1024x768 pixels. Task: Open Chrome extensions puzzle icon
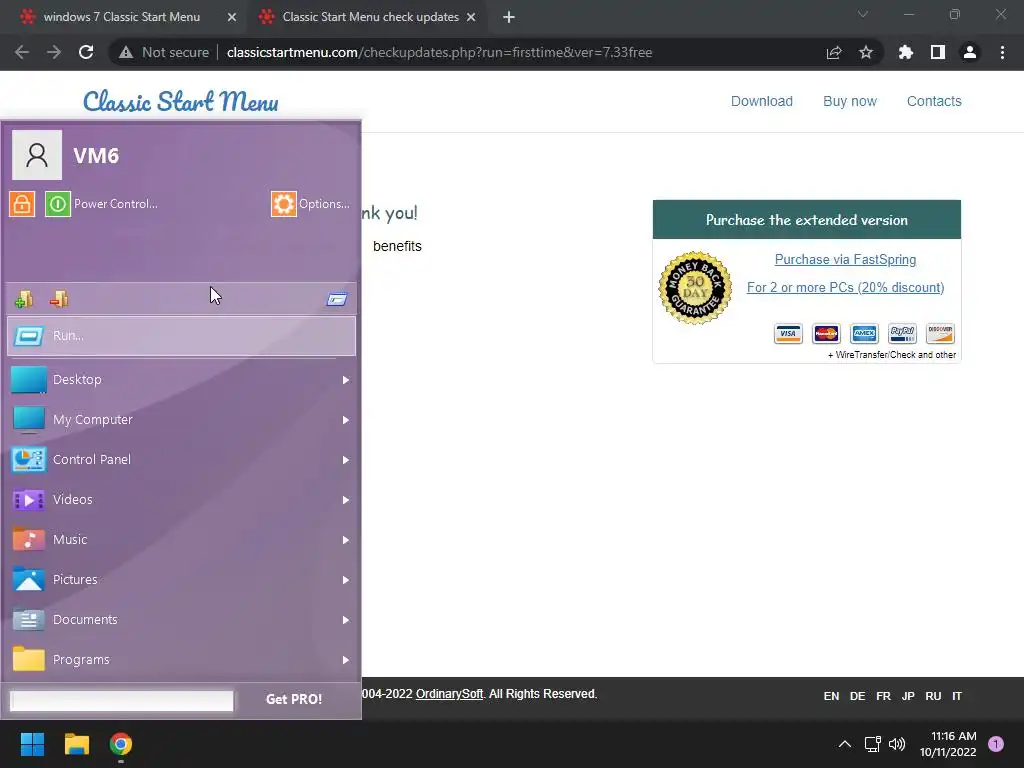pos(906,52)
